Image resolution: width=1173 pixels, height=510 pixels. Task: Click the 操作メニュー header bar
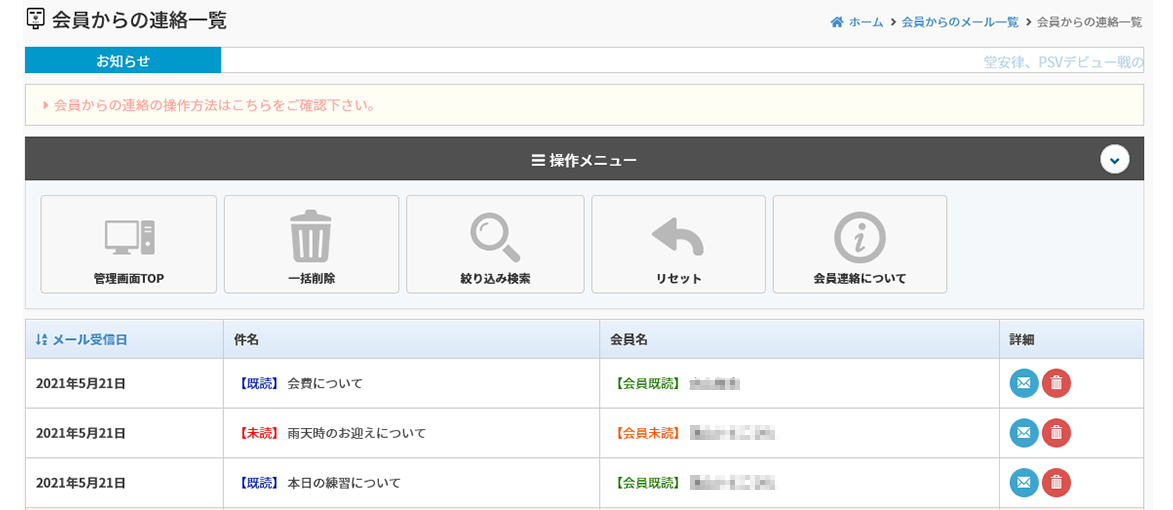click(583, 160)
